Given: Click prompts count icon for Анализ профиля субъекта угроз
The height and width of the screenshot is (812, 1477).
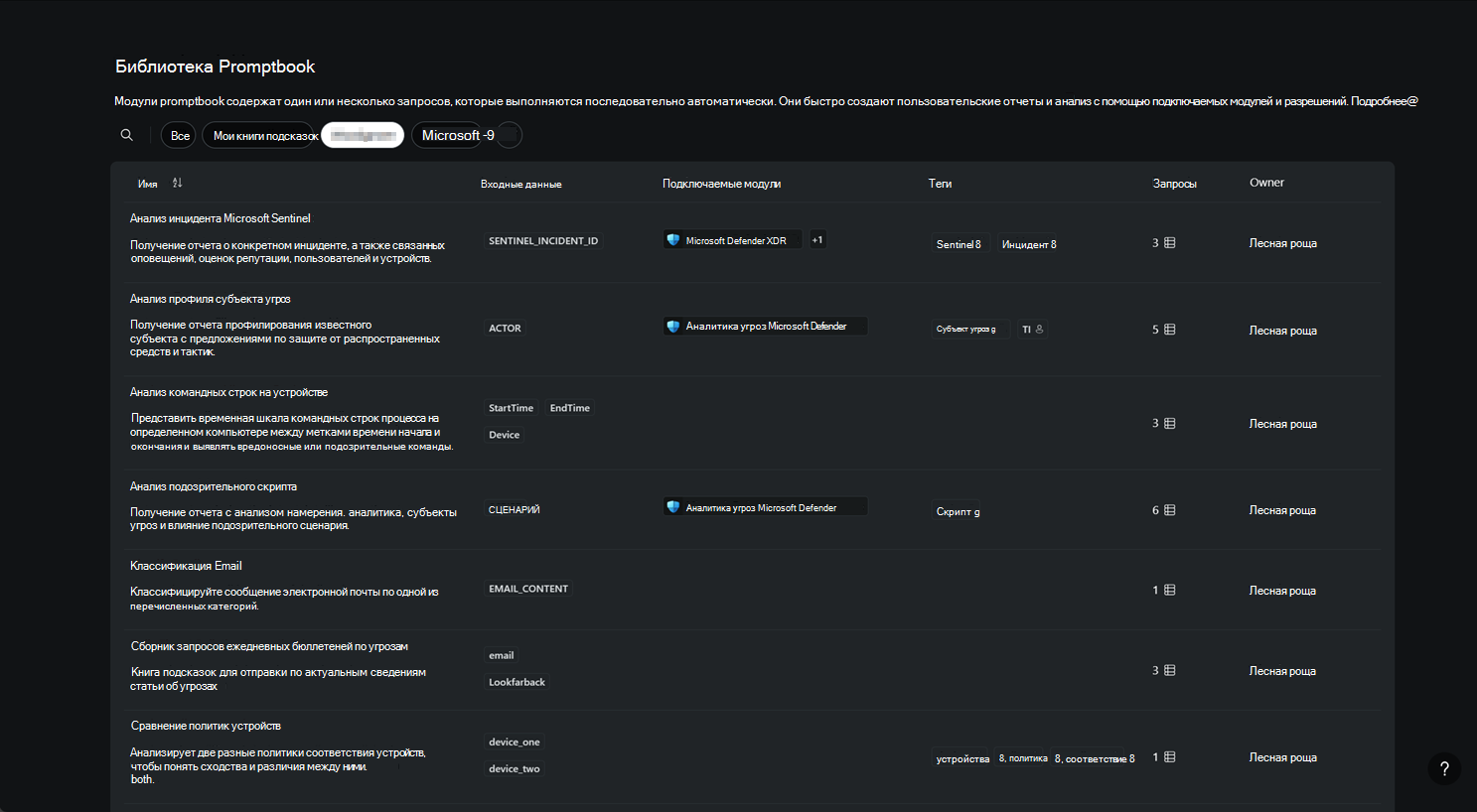Looking at the screenshot, I should pos(1170,330).
